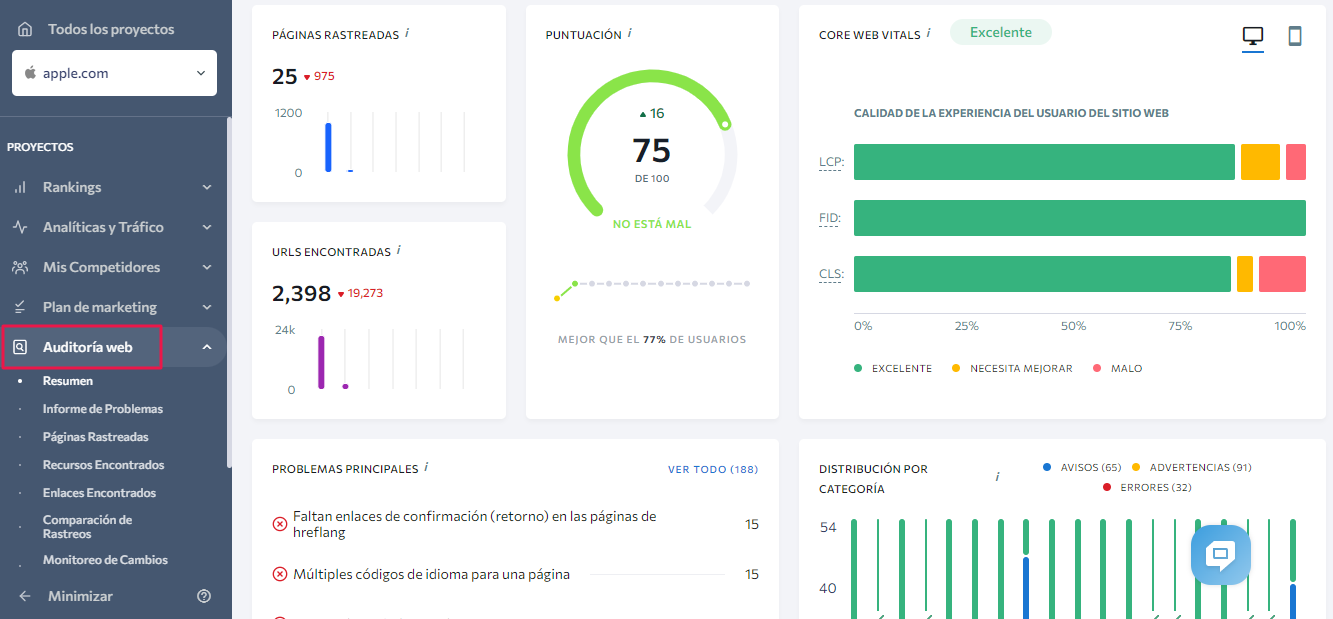The image size is (1333, 619).
Task: Expand the Rankings menu chevron
Action: 207,187
